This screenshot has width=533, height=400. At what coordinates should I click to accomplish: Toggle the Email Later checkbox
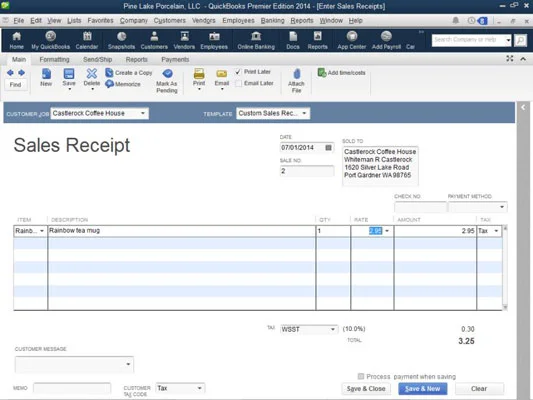tap(238, 83)
